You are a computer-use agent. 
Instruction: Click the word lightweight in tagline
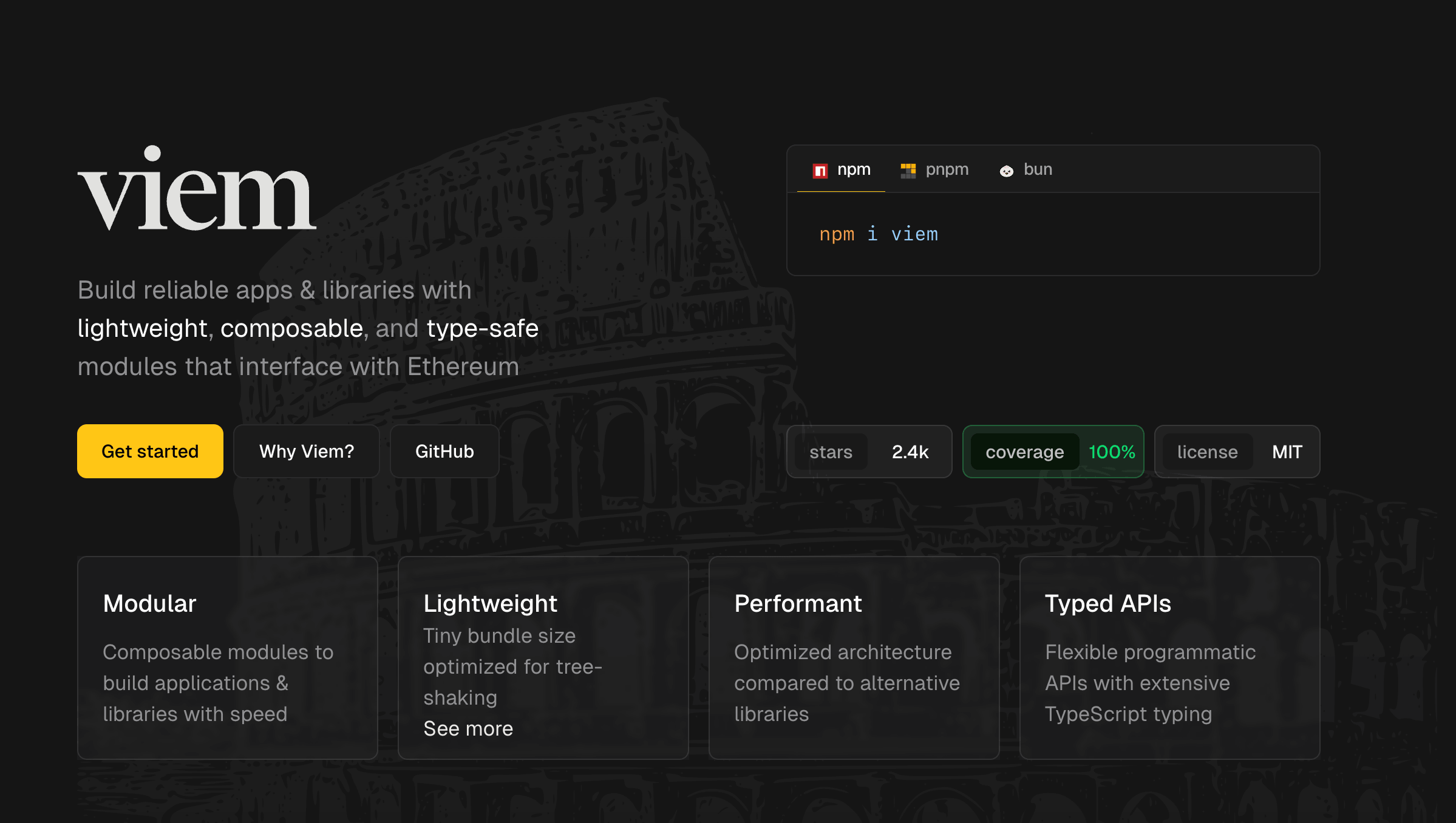(143, 328)
